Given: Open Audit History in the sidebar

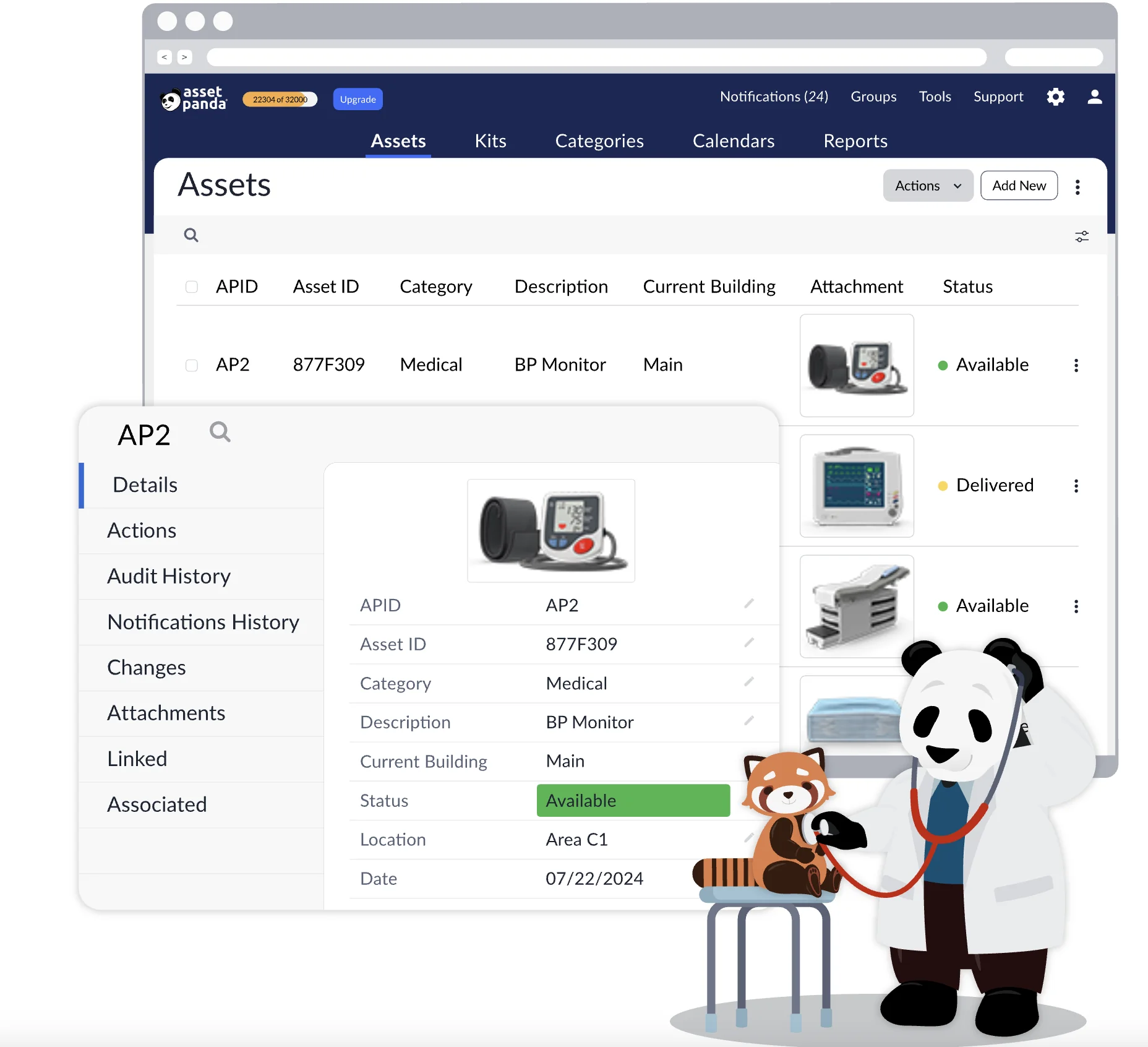Looking at the screenshot, I should click(169, 576).
